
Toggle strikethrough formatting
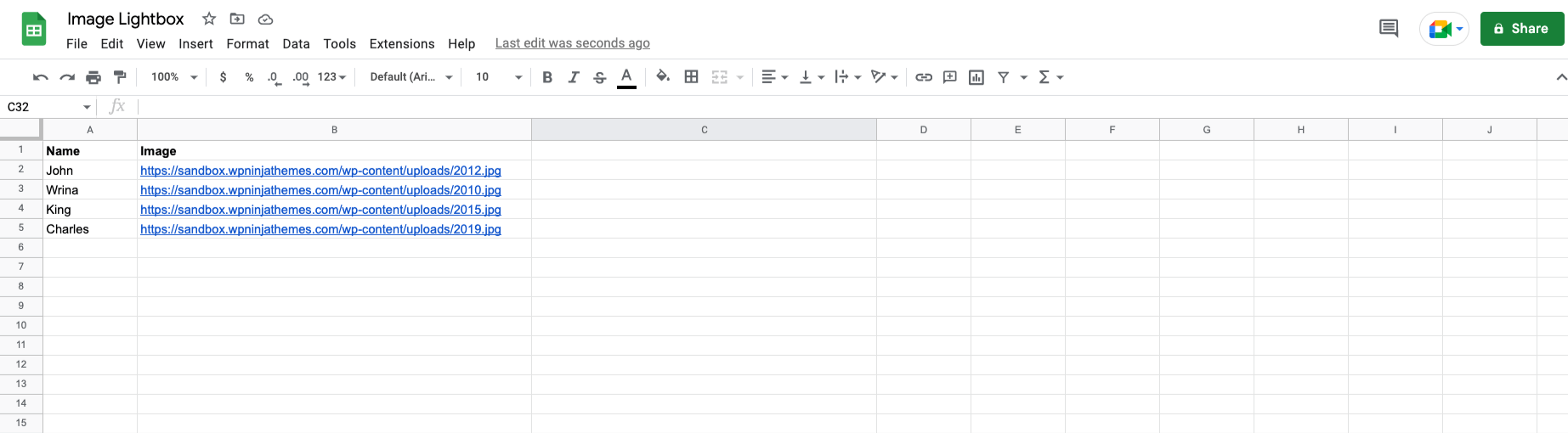(600, 77)
